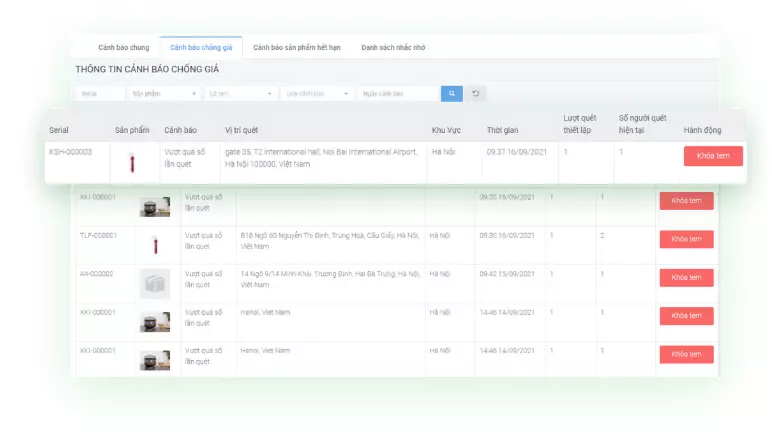The height and width of the screenshot is (435, 772).
Task: Select the Cảnh báo chống giả tab
Action: pyautogui.click(x=201, y=47)
